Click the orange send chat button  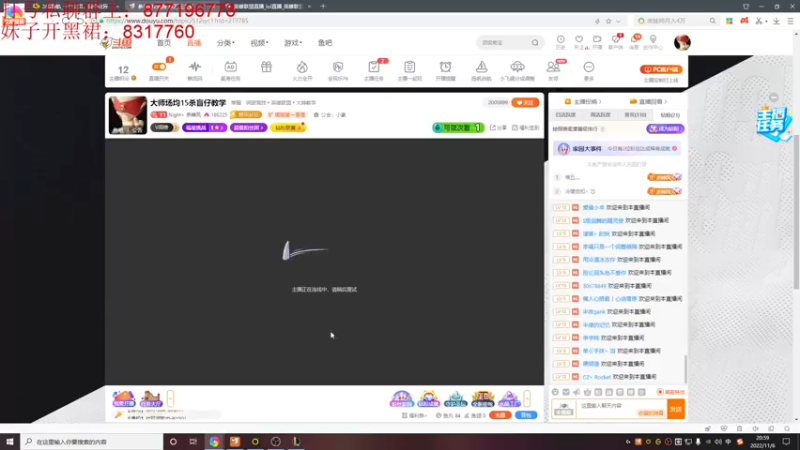click(x=676, y=409)
